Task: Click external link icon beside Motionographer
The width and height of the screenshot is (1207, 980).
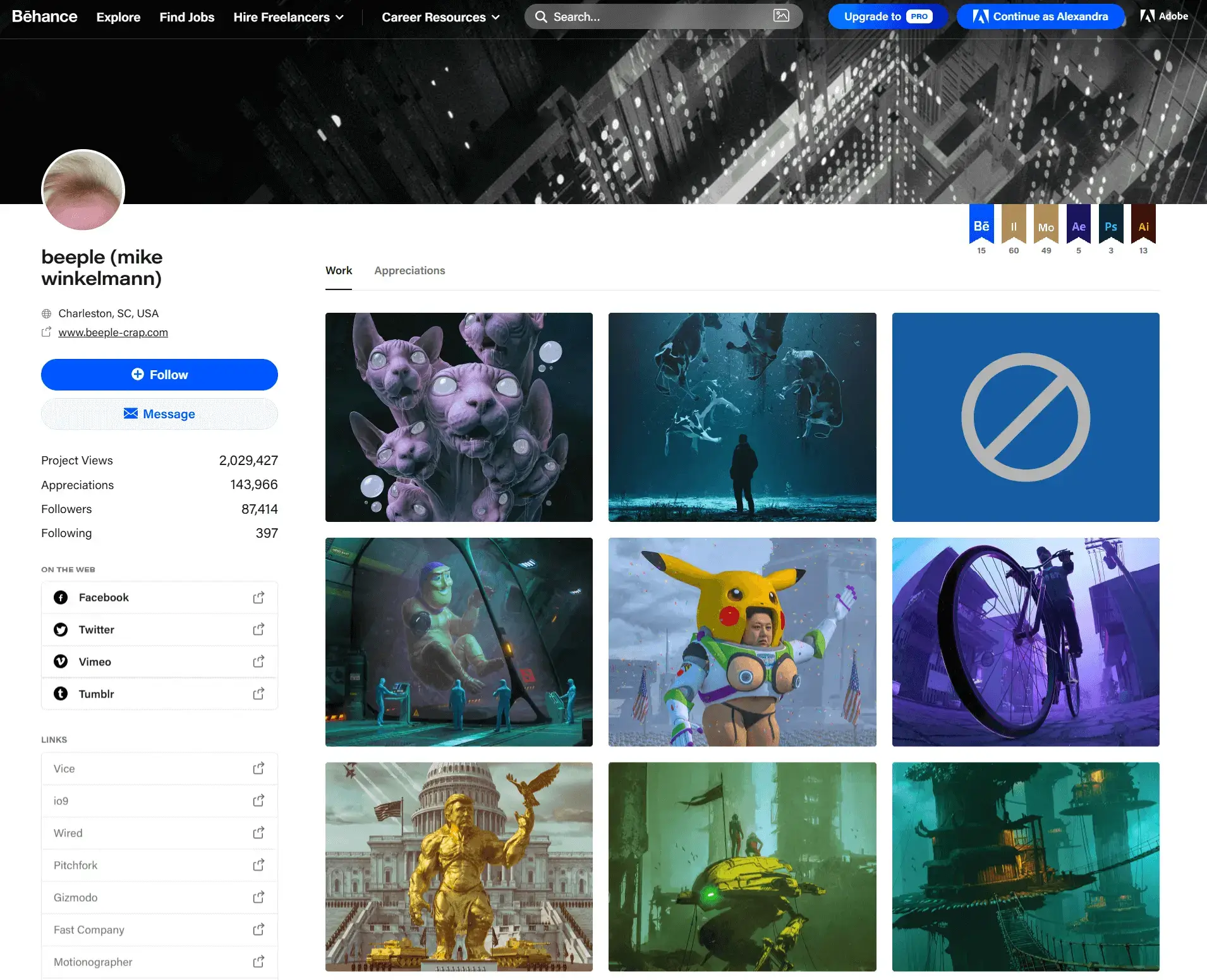Action: coord(258,962)
